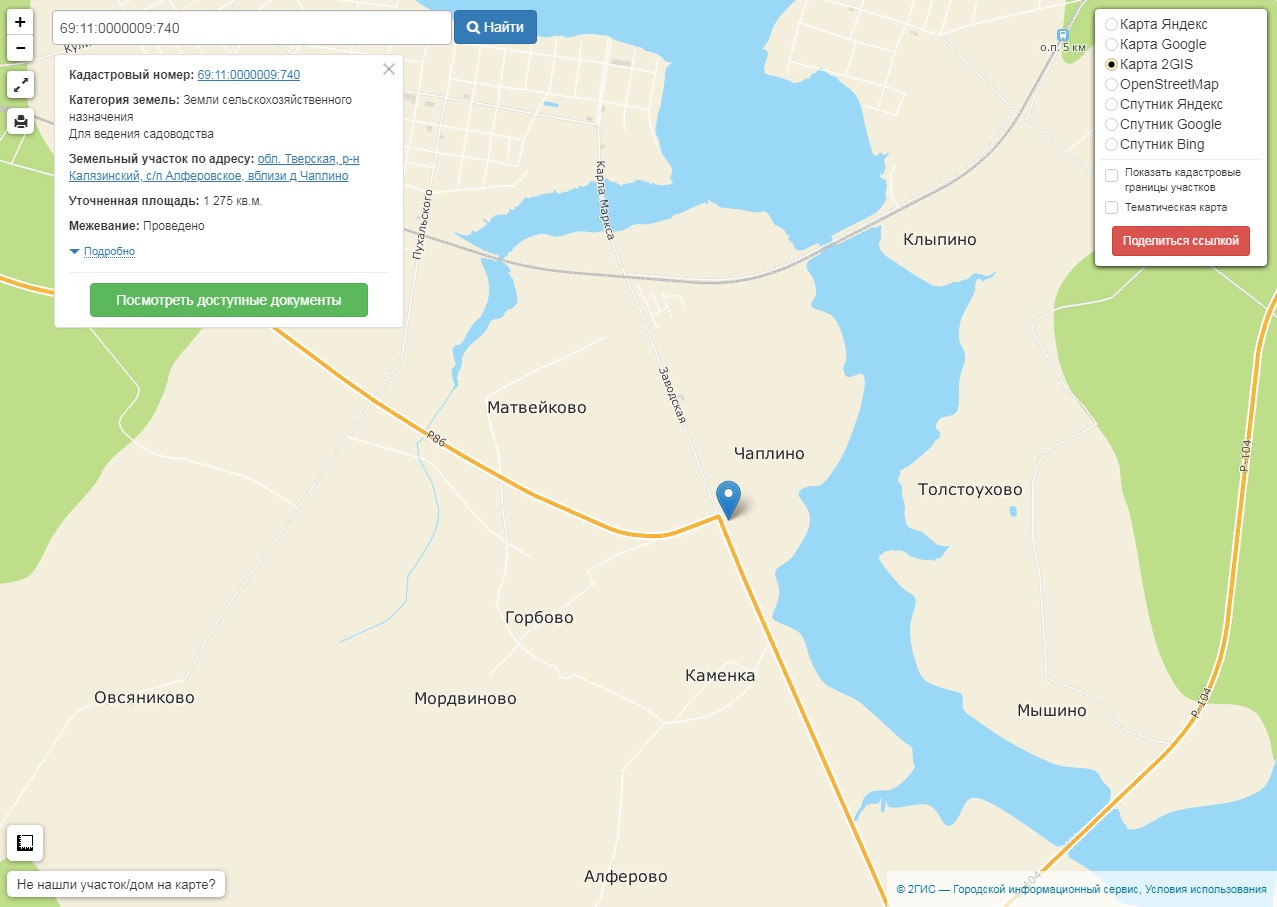
Task: Zoom out the map with minus button
Action: coord(20,48)
